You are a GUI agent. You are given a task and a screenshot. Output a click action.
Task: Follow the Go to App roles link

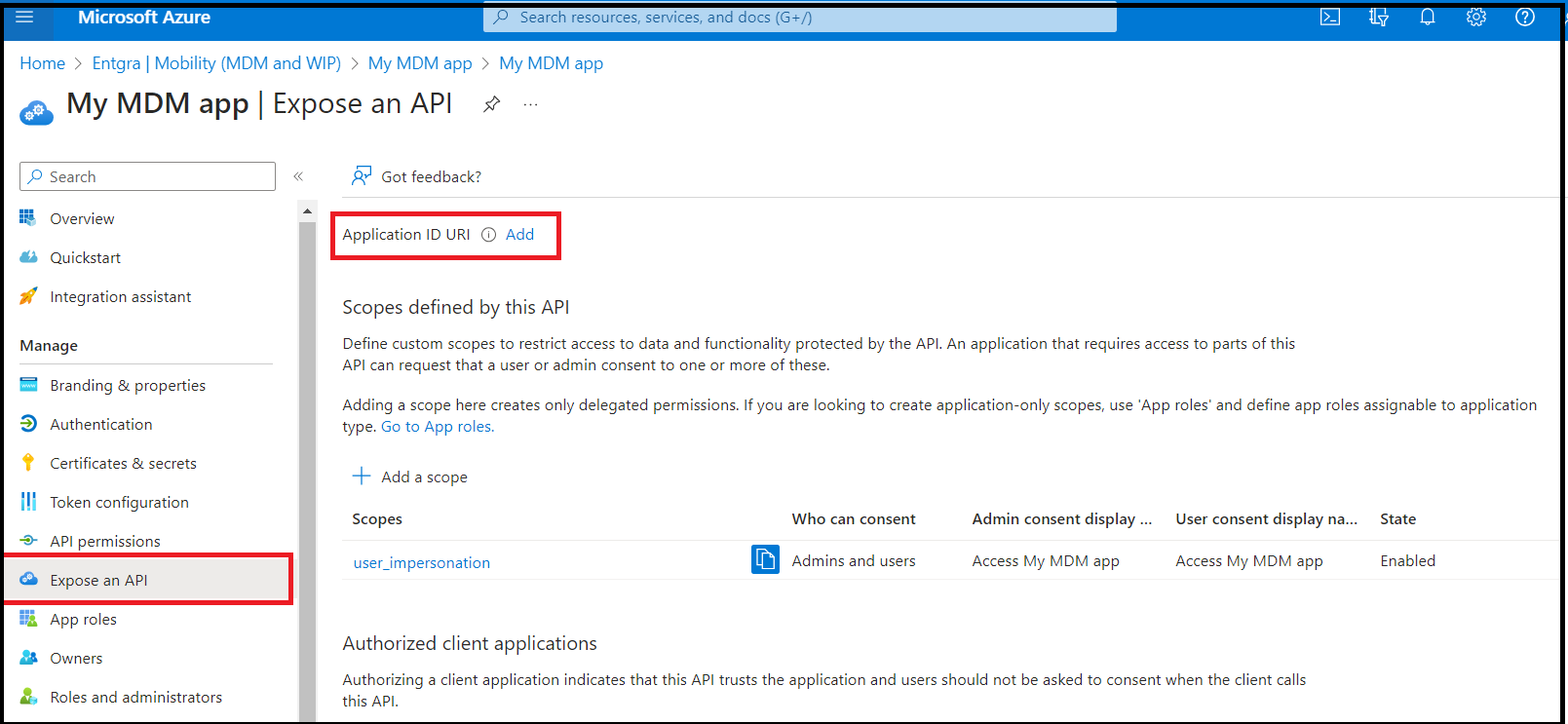[x=438, y=427]
